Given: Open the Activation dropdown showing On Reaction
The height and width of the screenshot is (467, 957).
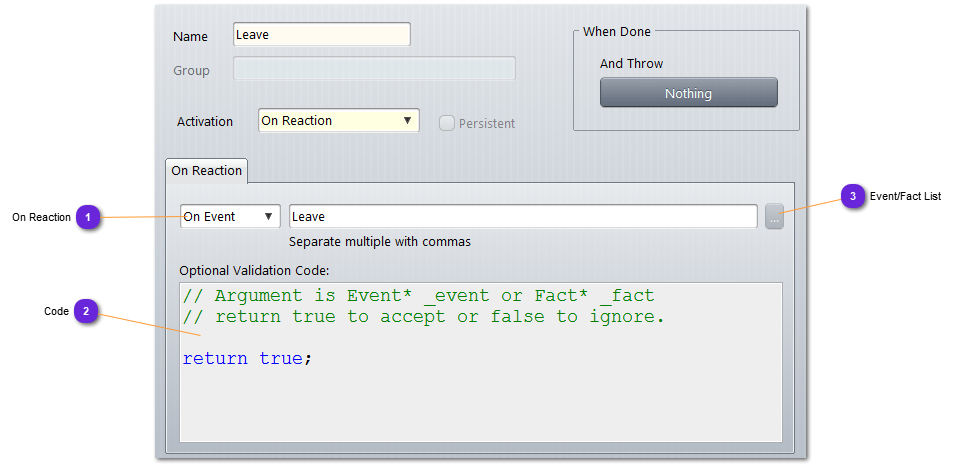Looking at the screenshot, I should click(x=338, y=121).
